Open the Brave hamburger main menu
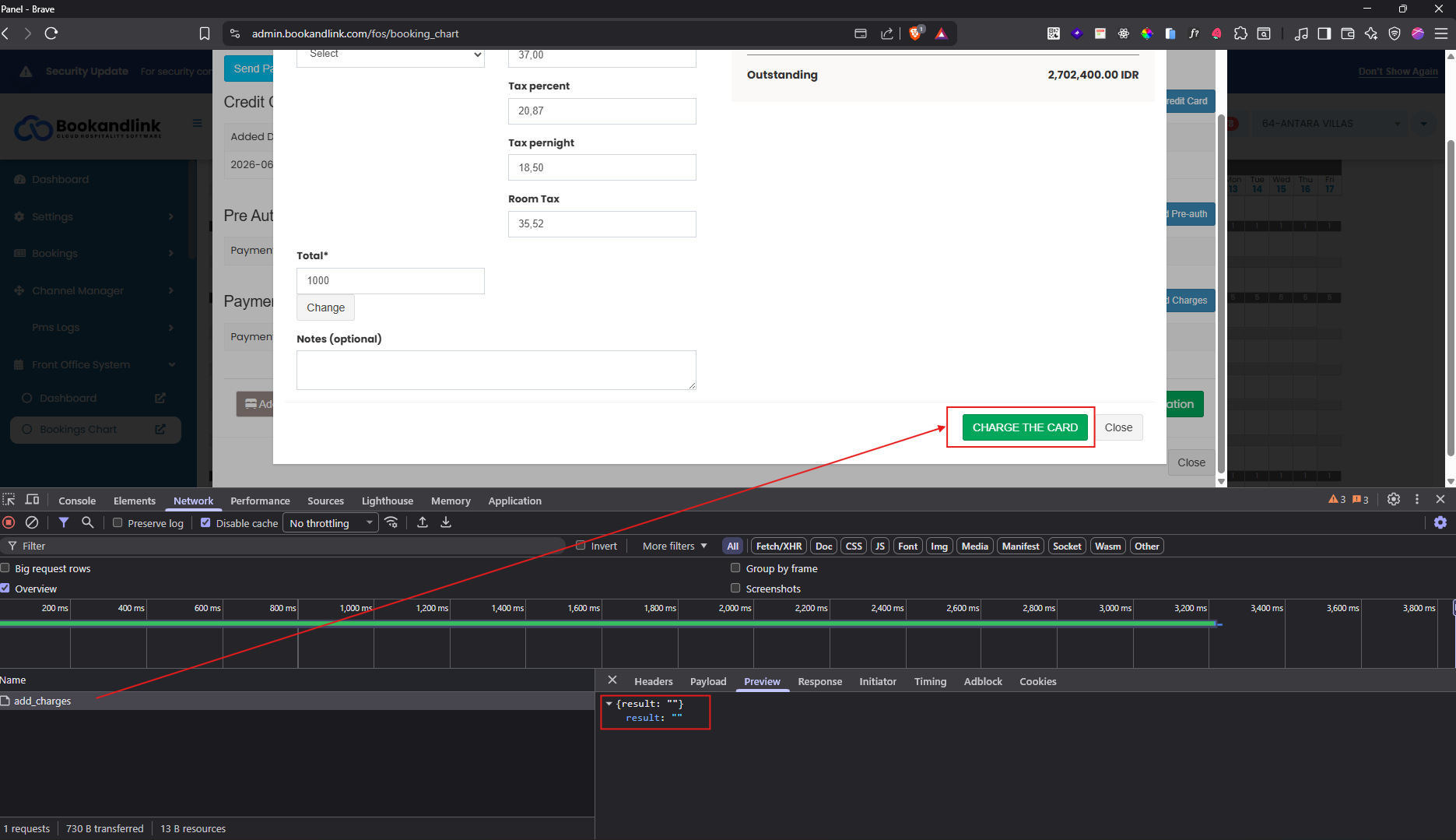1456x840 pixels. click(x=1441, y=33)
